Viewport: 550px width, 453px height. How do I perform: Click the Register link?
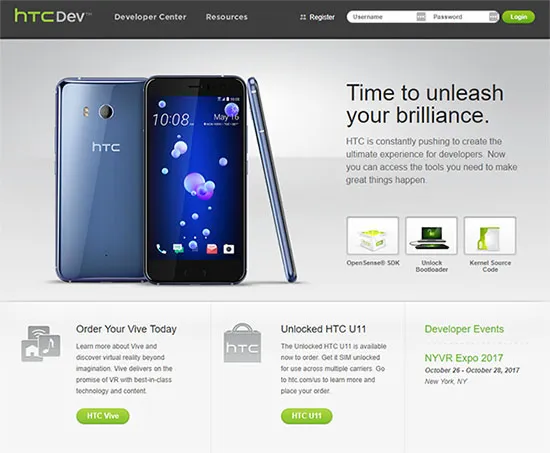point(322,17)
